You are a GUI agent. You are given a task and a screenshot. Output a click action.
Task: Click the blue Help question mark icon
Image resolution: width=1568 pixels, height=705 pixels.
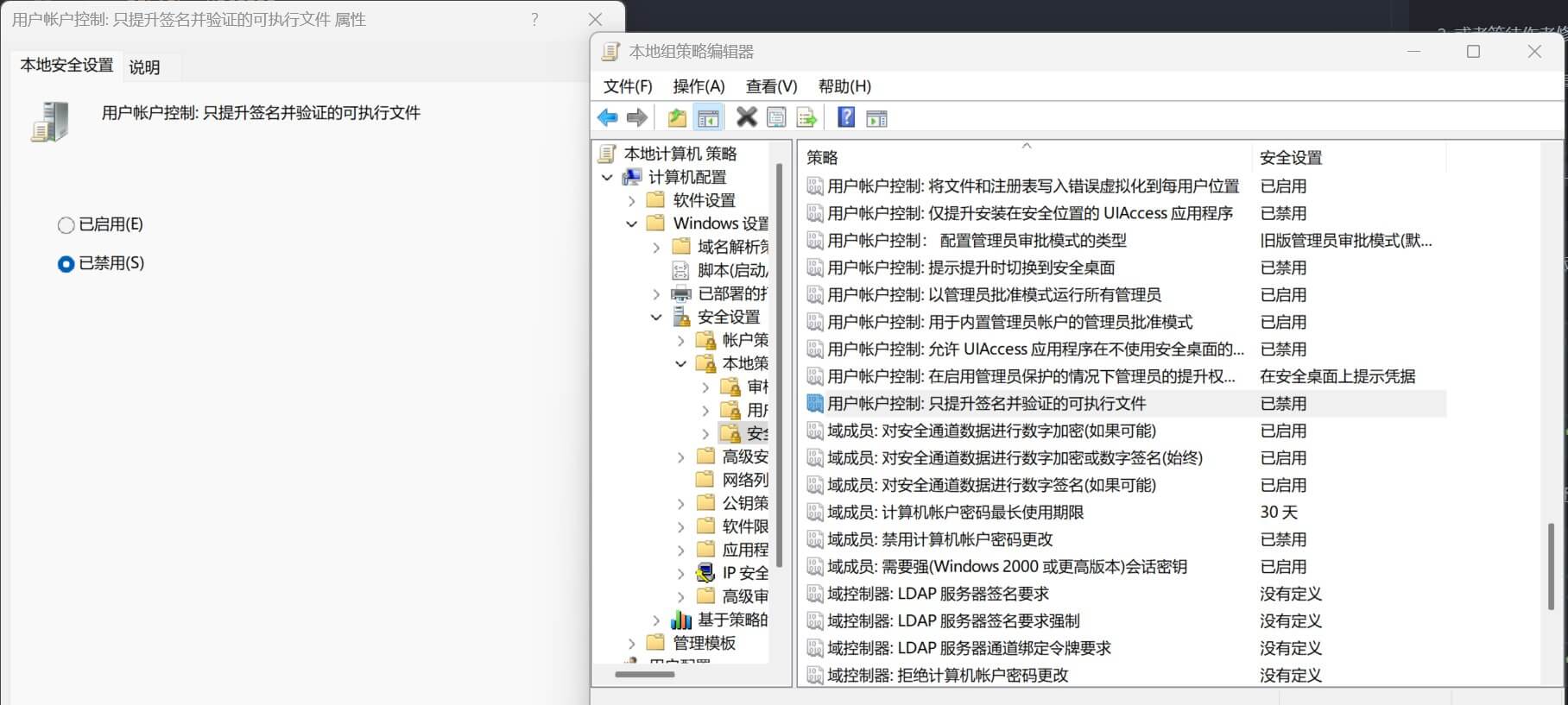click(846, 117)
